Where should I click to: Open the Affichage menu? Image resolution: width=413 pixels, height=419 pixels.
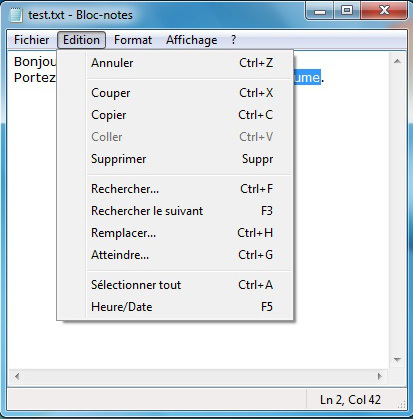(x=192, y=40)
